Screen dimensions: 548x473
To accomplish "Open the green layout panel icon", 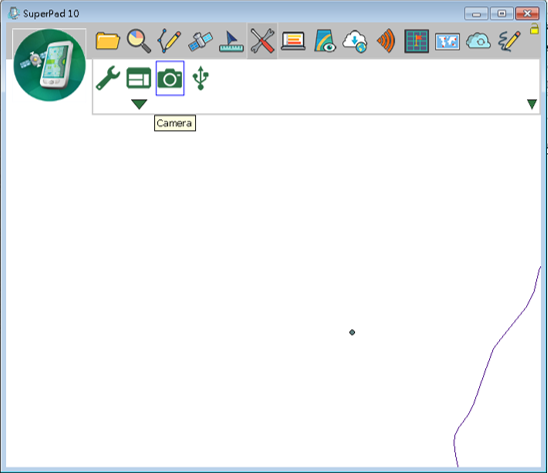I will click(x=139, y=78).
